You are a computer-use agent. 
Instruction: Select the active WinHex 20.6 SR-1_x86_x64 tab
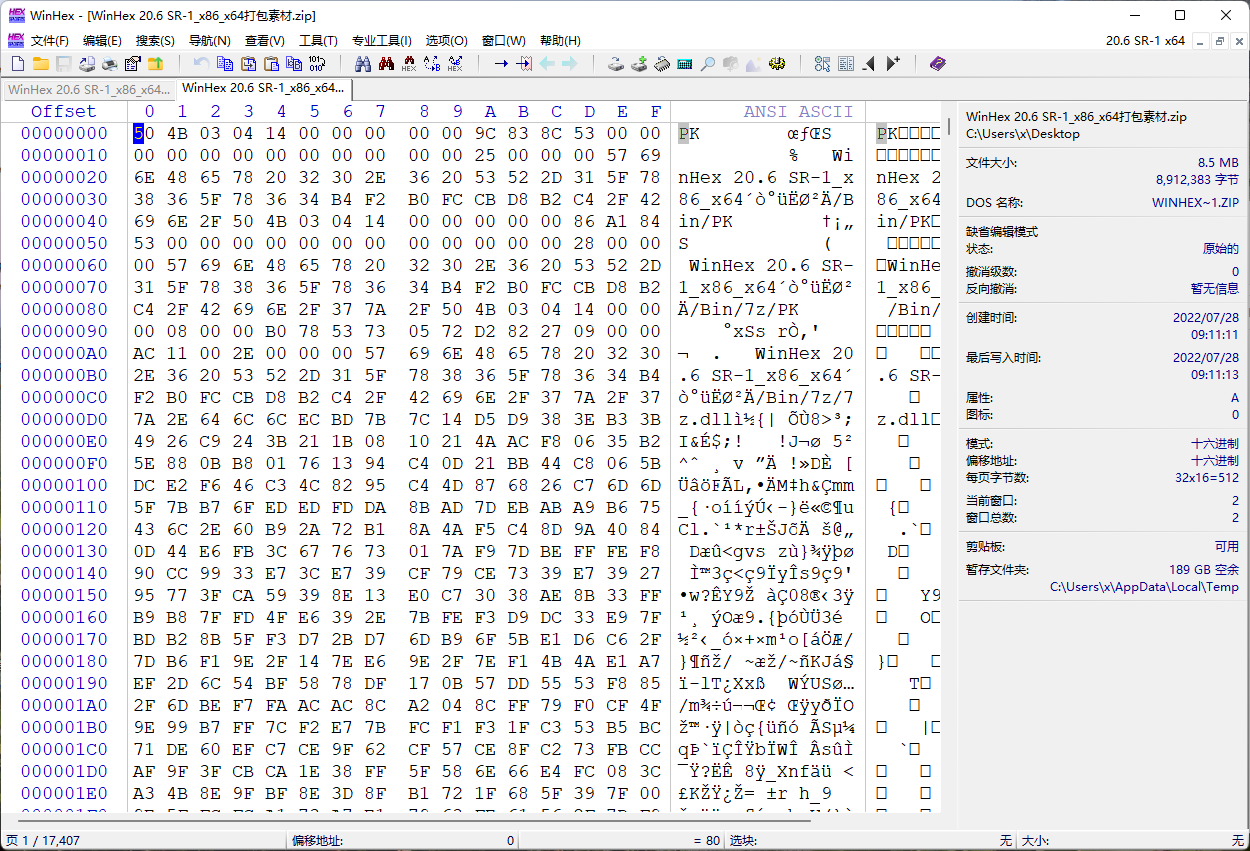[263, 88]
